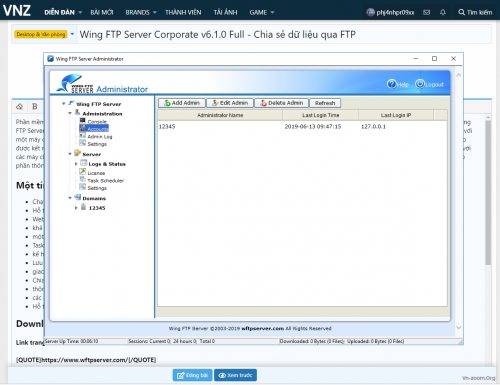Viewport: 500px width, 385px height.
Task: Click the 127.0.0.1 IP cell
Action: click(373, 127)
